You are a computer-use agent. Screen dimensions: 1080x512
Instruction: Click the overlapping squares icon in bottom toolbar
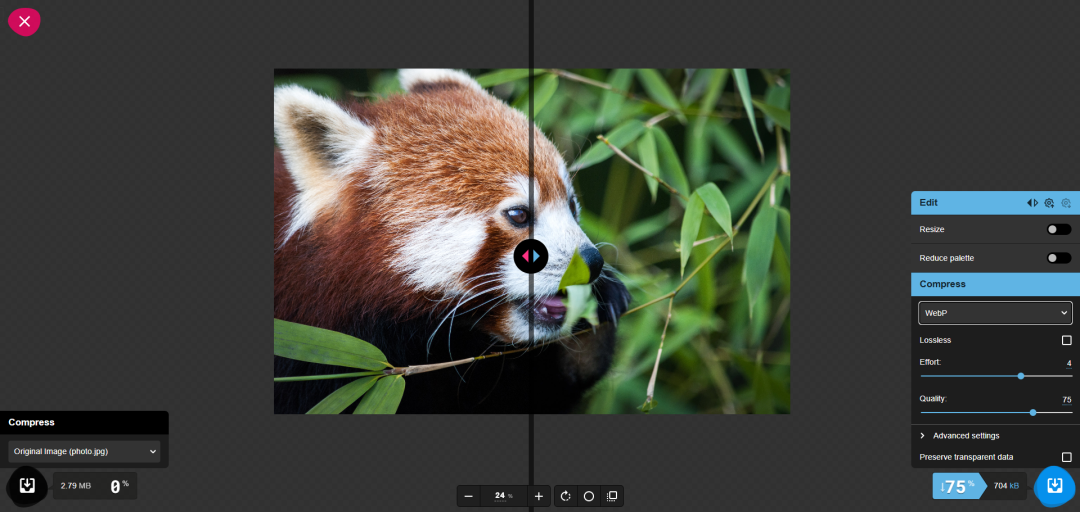point(612,496)
